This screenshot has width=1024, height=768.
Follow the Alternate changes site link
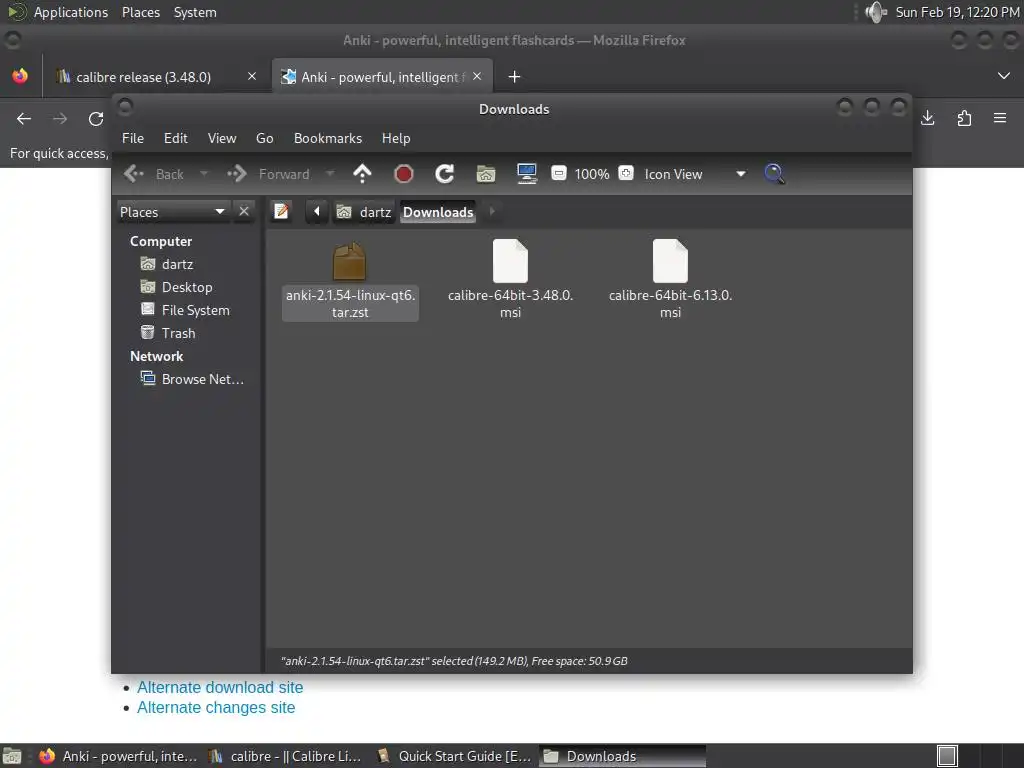[x=216, y=707]
